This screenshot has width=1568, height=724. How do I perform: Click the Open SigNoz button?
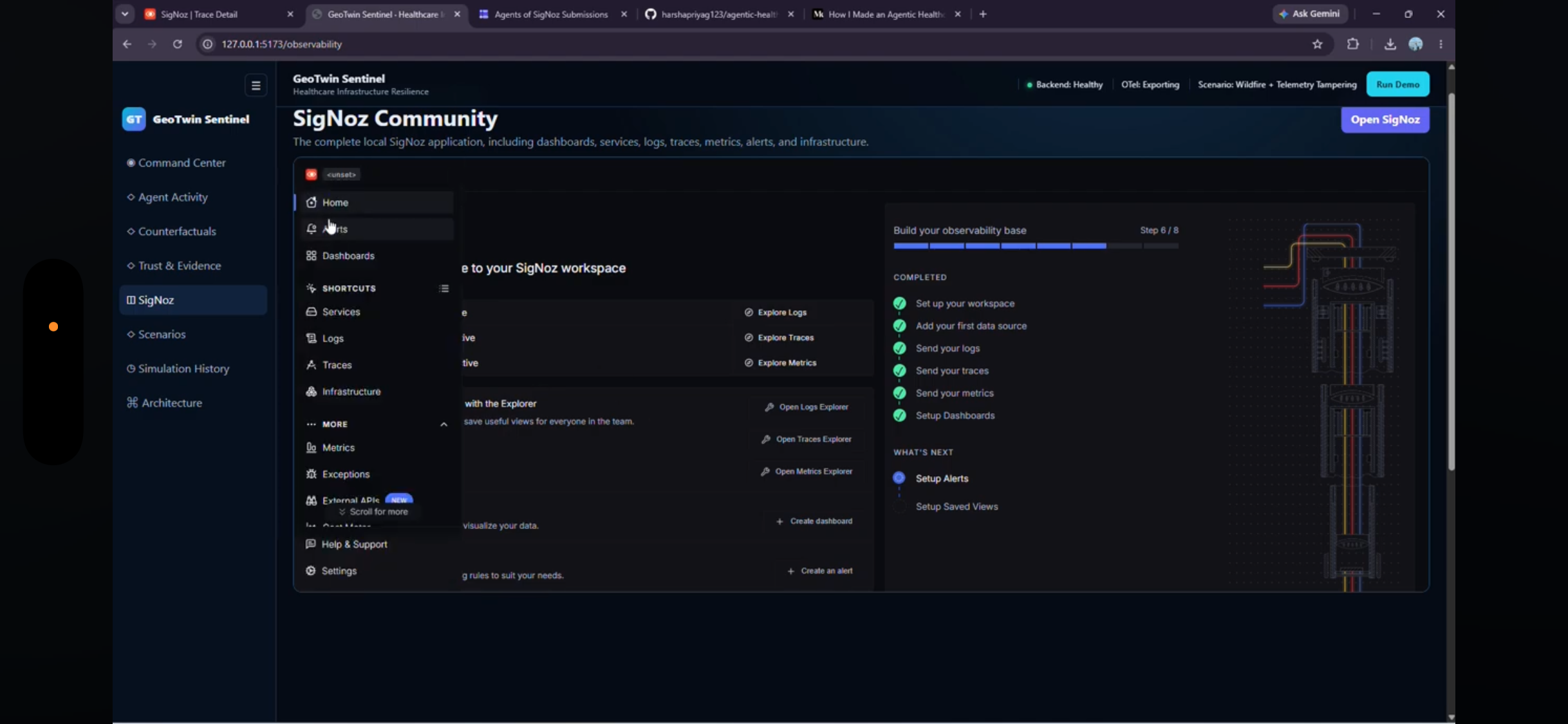(x=1385, y=120)
